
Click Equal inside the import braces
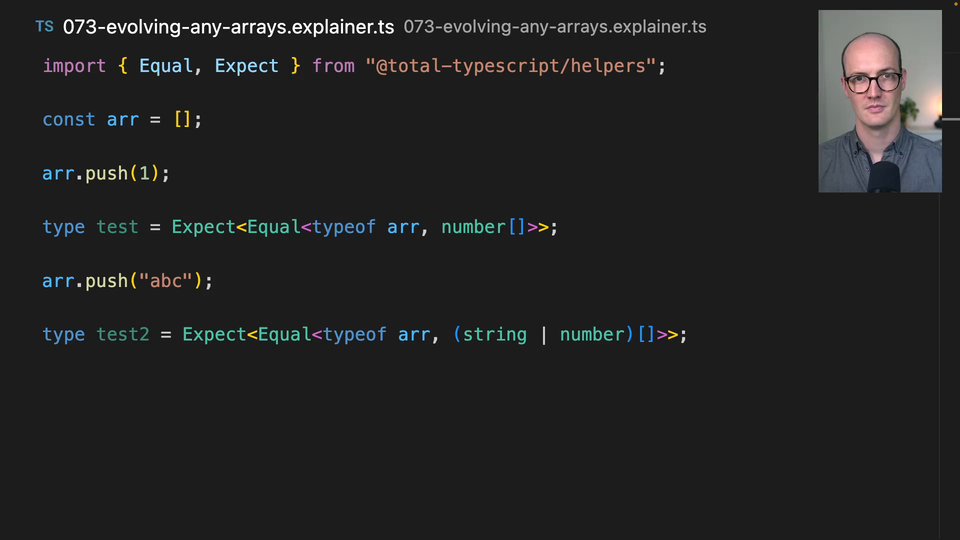tap(166, 66)
